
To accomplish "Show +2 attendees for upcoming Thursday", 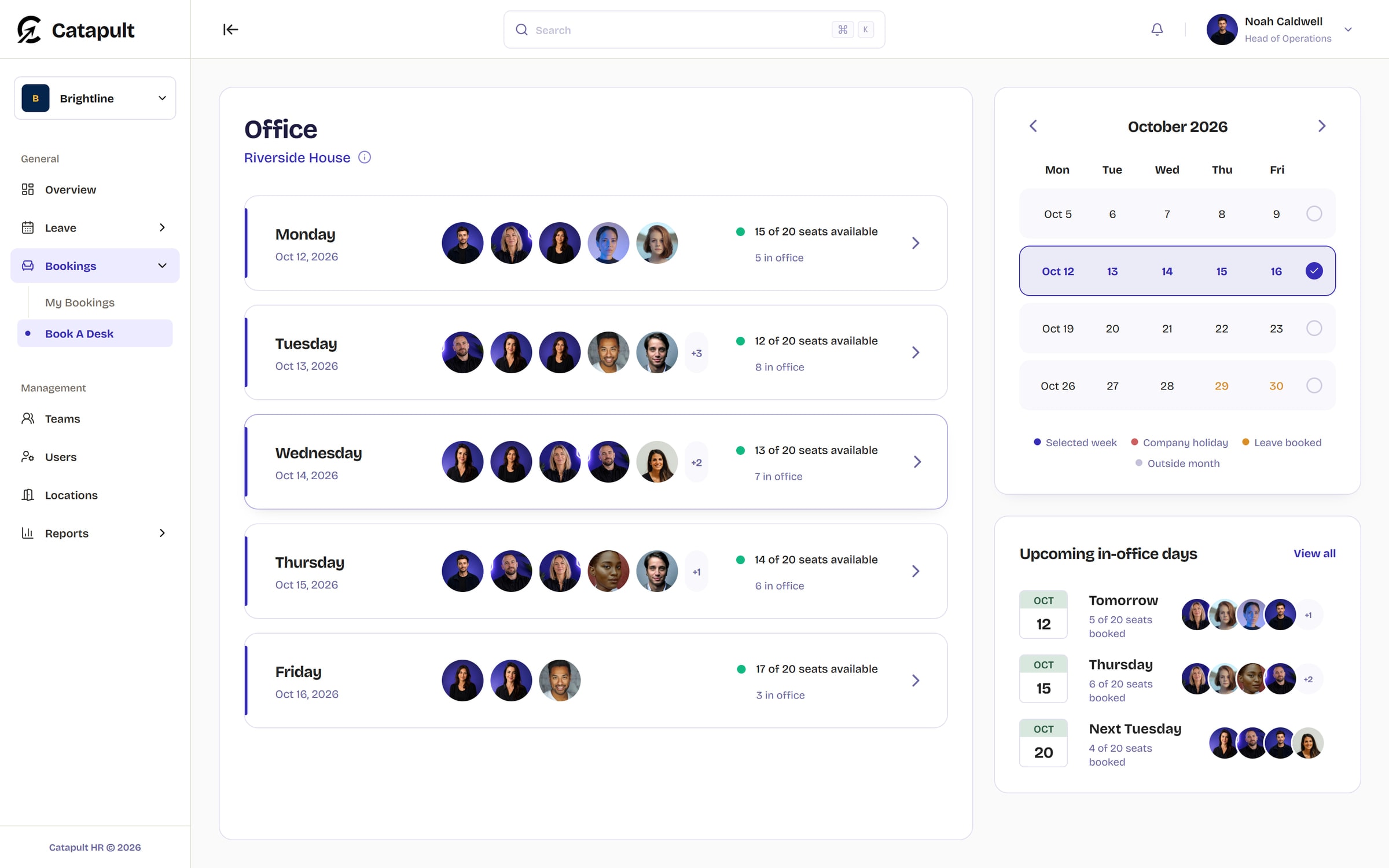I will (x=1308, y=679).
